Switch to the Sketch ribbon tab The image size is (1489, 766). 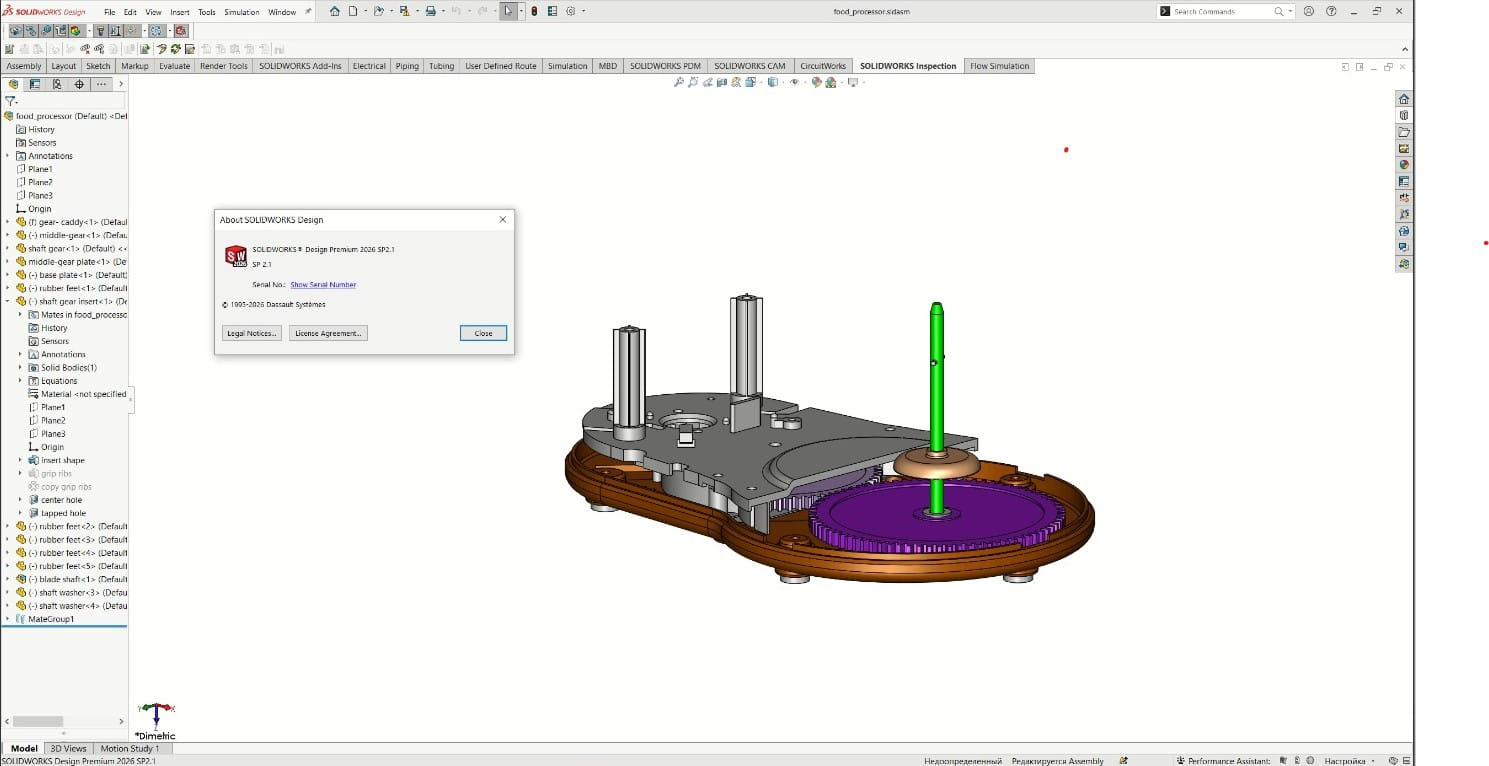pos(98,66)
